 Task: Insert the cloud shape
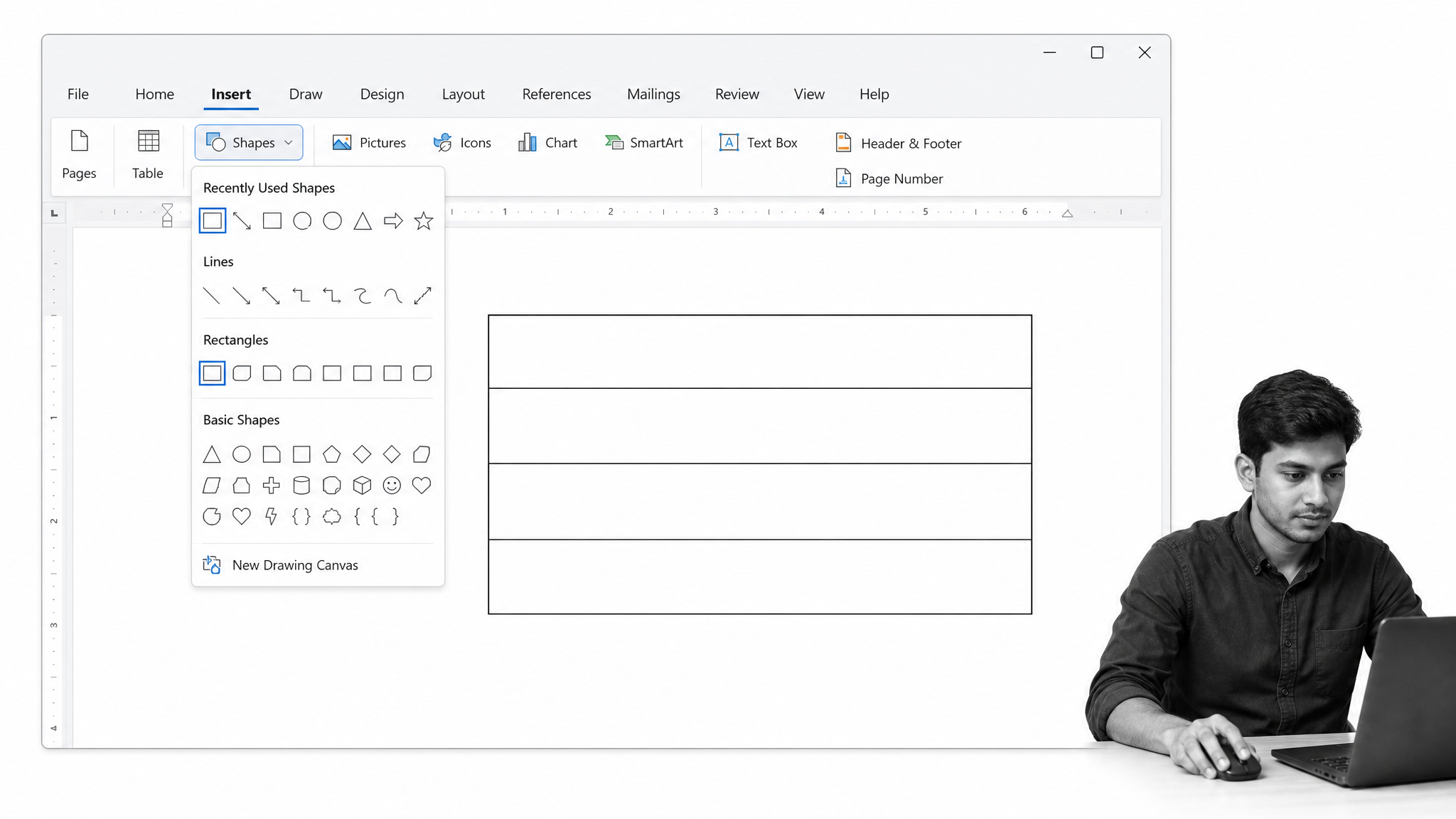pyautogui.click(x=331, y=516)
